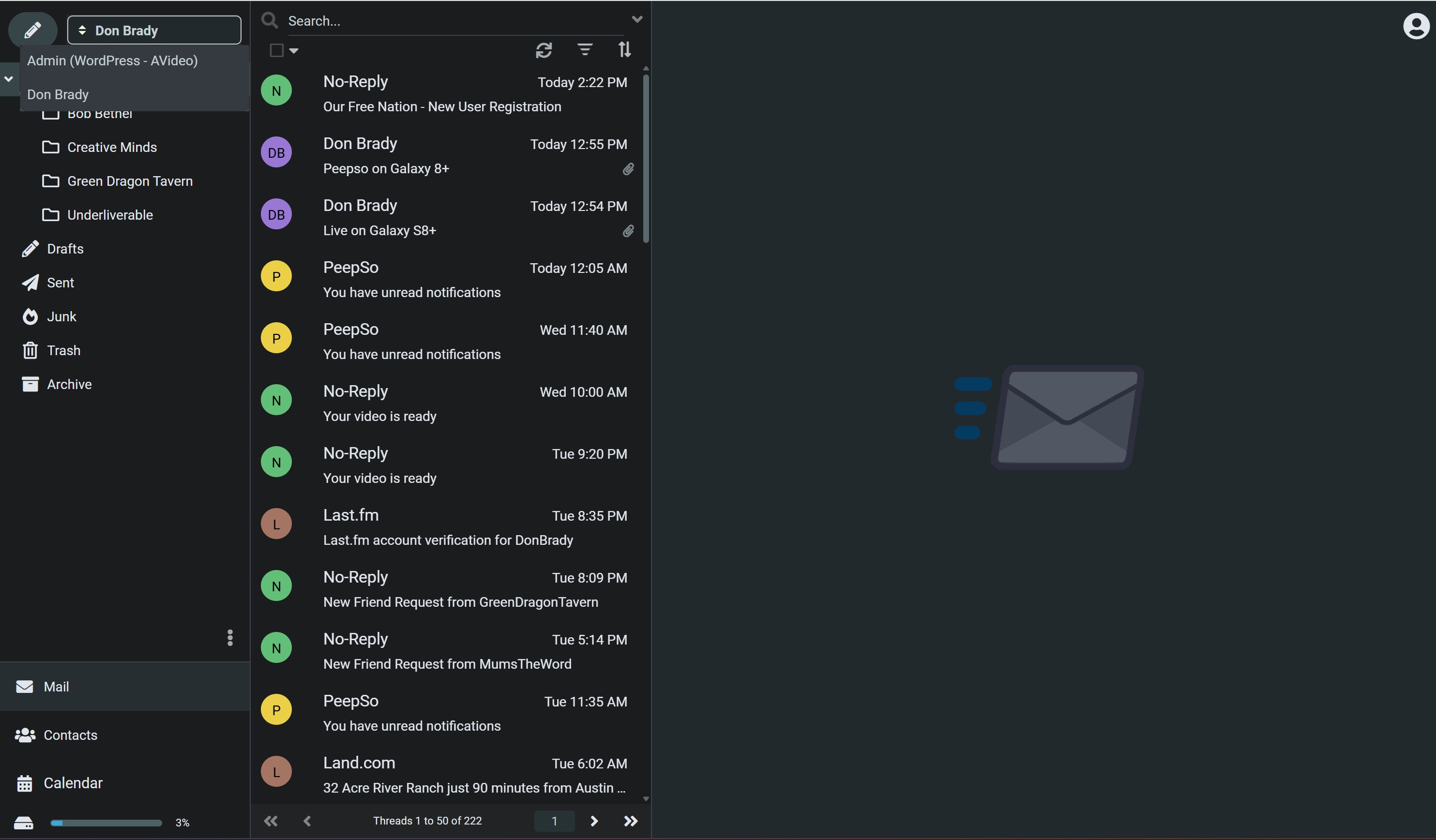1436x840 pixels.
Task: Open the Don Brady account selector dropdown
Action: [154, 30]
